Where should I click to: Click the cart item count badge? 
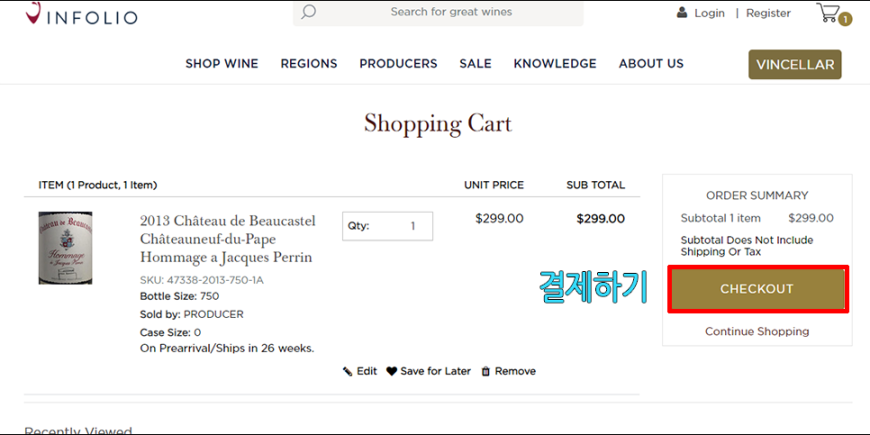[845, 19]
